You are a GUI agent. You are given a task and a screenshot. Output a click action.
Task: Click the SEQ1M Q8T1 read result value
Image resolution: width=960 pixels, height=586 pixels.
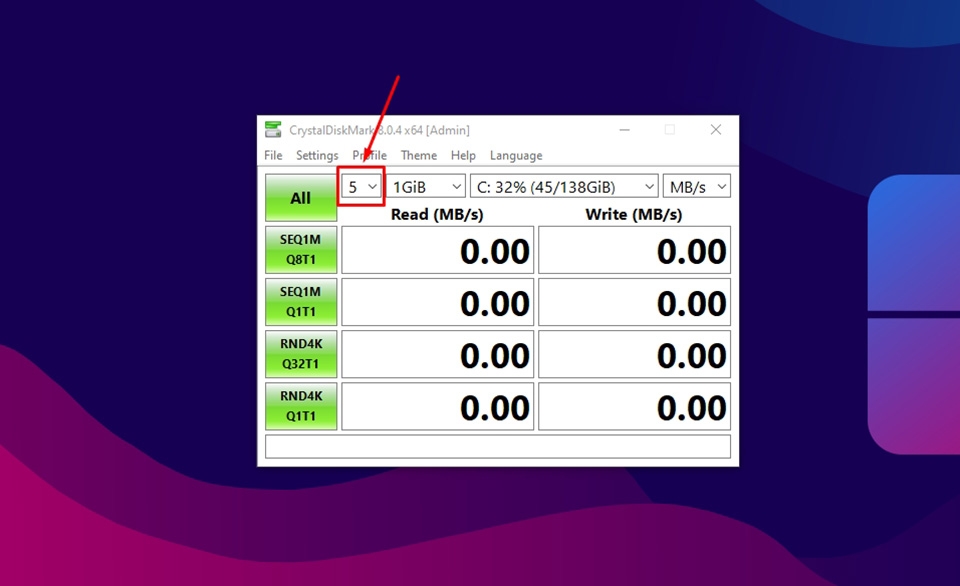click(438, 250)
